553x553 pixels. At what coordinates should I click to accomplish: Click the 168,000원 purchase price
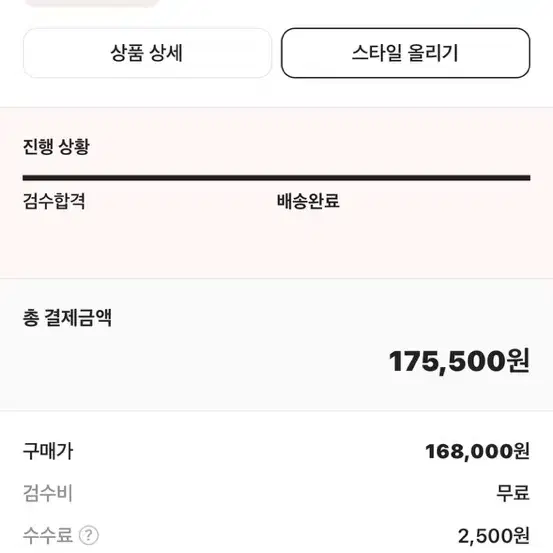coord(478,451)
